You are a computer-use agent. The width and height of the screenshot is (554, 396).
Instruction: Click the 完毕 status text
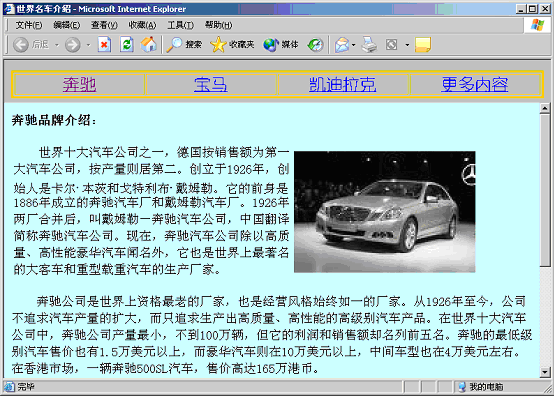point(26,387)
